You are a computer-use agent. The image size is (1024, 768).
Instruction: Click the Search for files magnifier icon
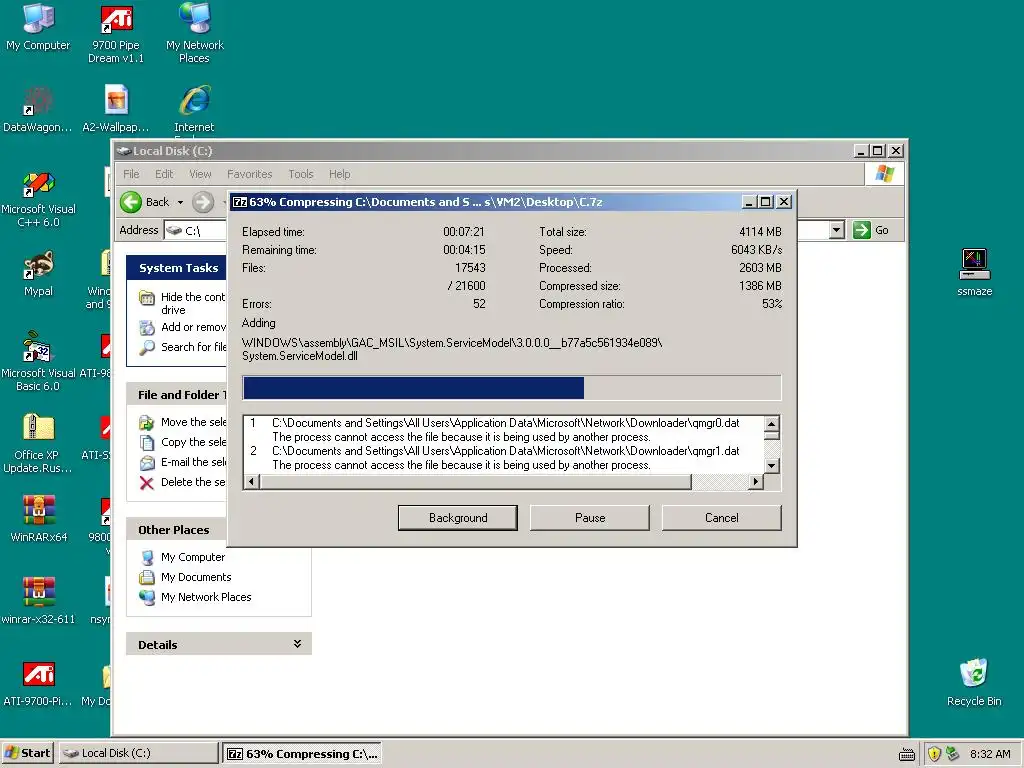pyautogui.click(x=147, y=347)
